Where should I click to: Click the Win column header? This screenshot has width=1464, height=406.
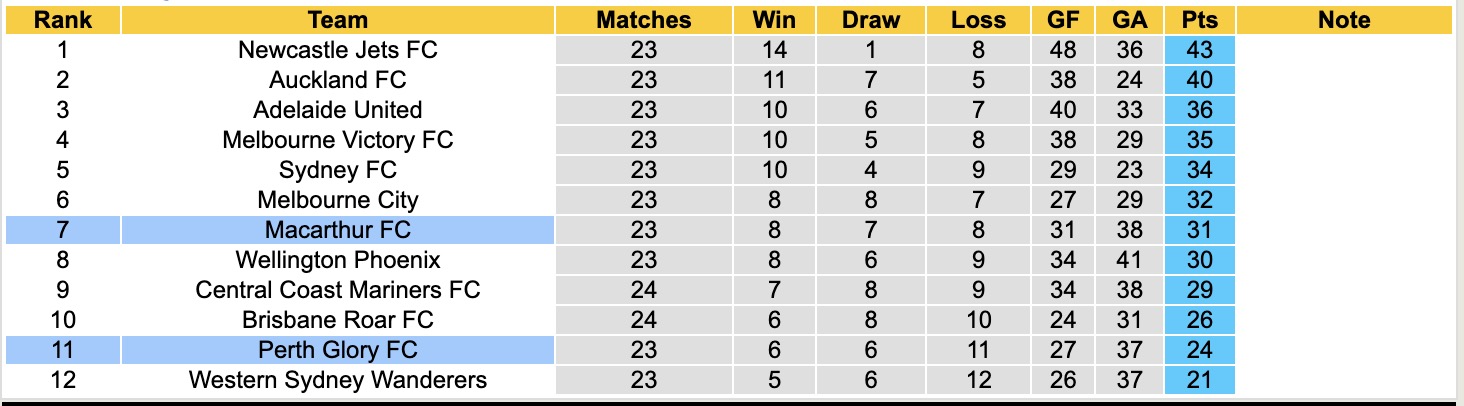coord(773,20)
